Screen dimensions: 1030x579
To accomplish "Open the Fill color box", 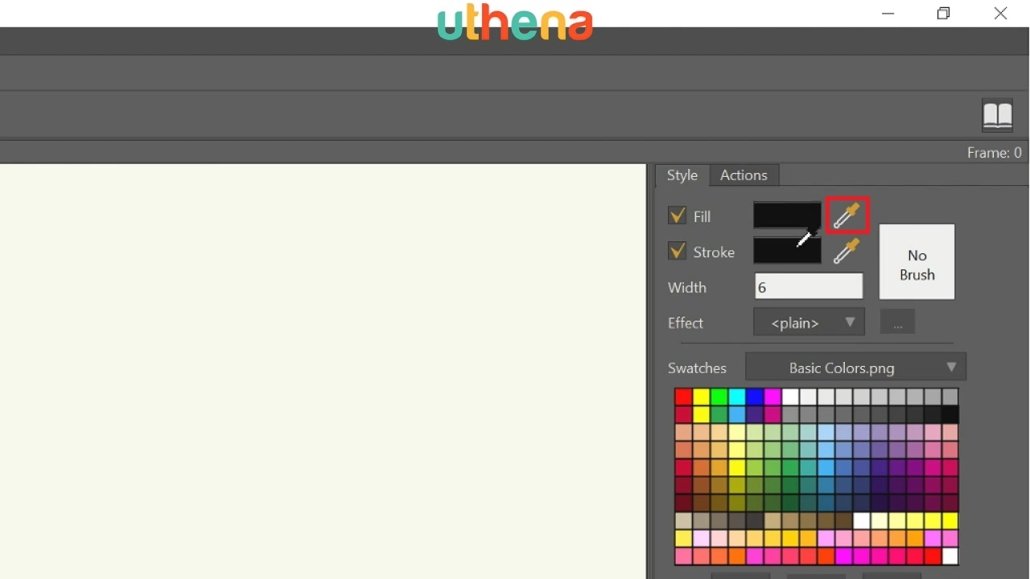I will pos(787,216).
